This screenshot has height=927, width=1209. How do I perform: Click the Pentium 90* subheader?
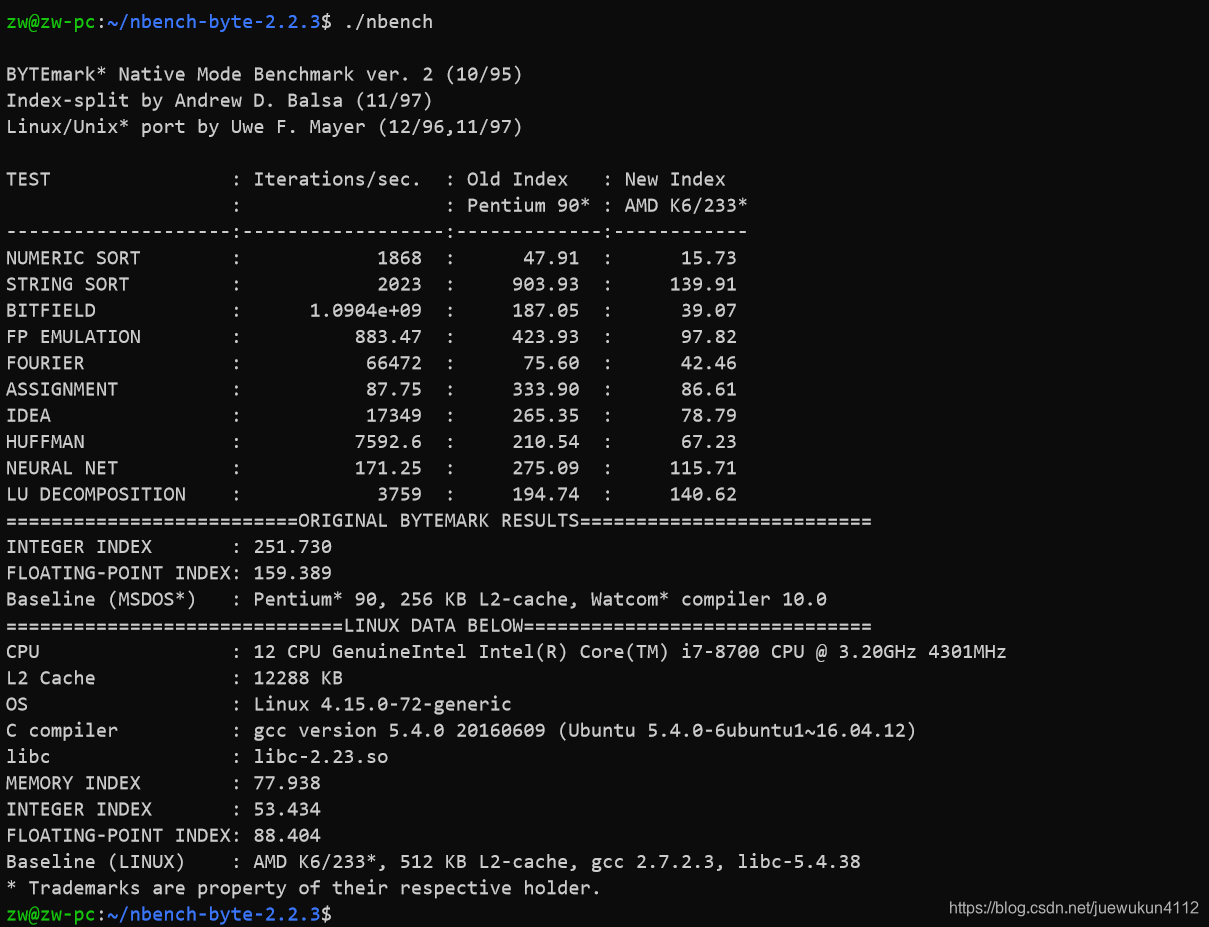click(528, 206)
